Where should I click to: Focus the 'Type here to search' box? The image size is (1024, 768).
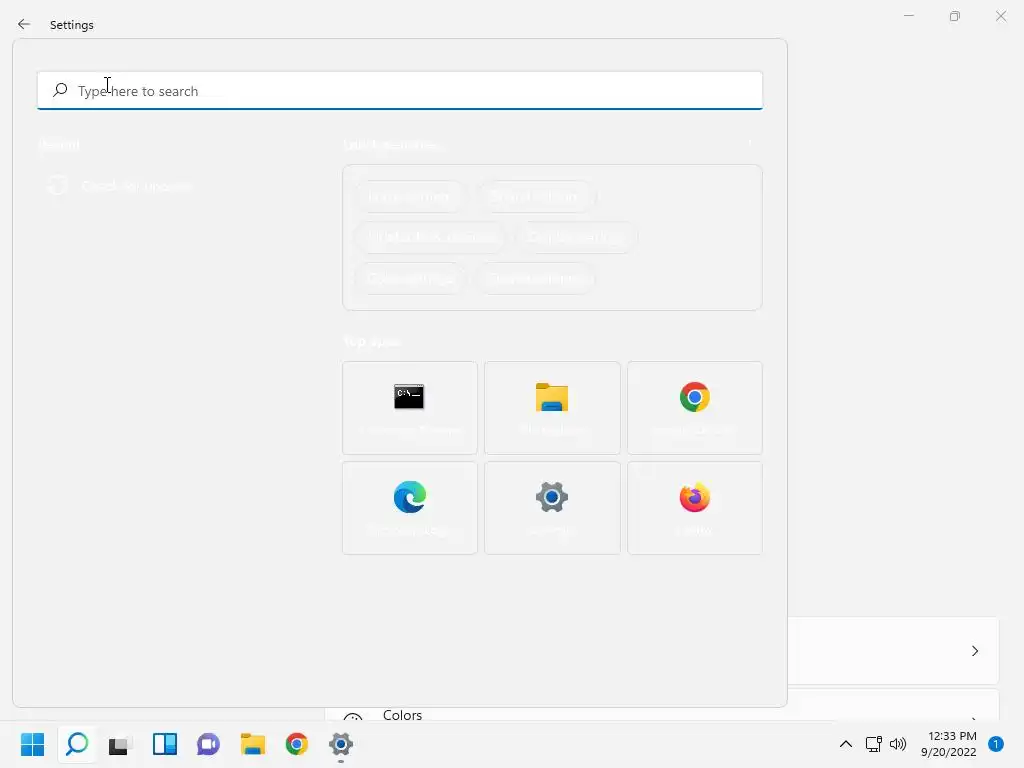point(400,91)
